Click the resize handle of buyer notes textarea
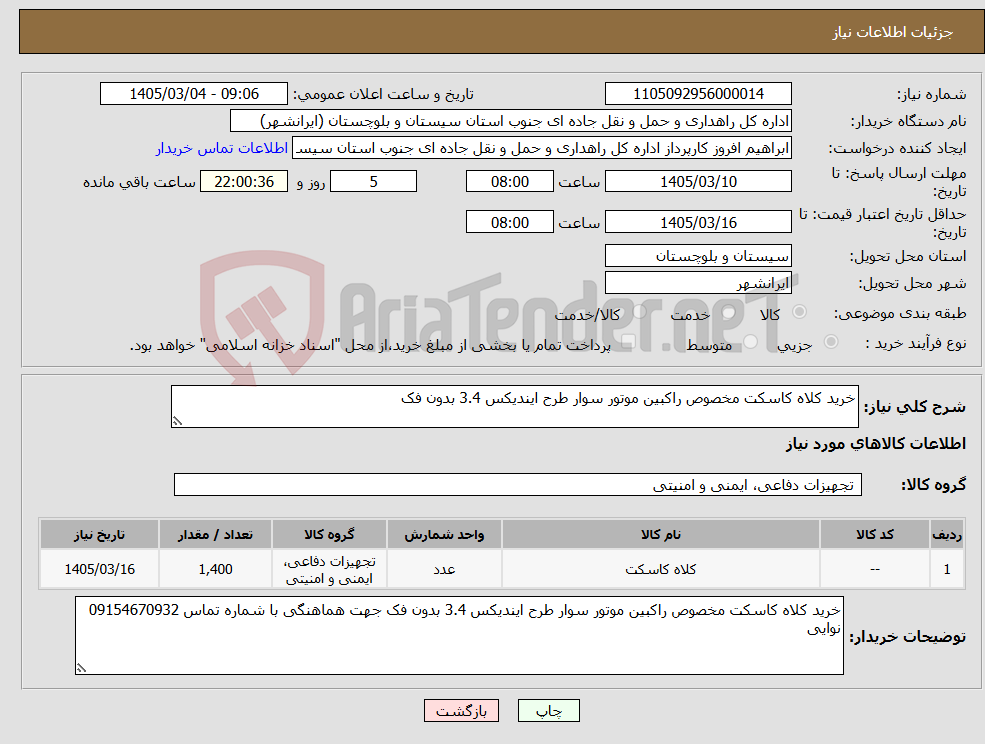985x744 pixels. (x=81, y=669)
